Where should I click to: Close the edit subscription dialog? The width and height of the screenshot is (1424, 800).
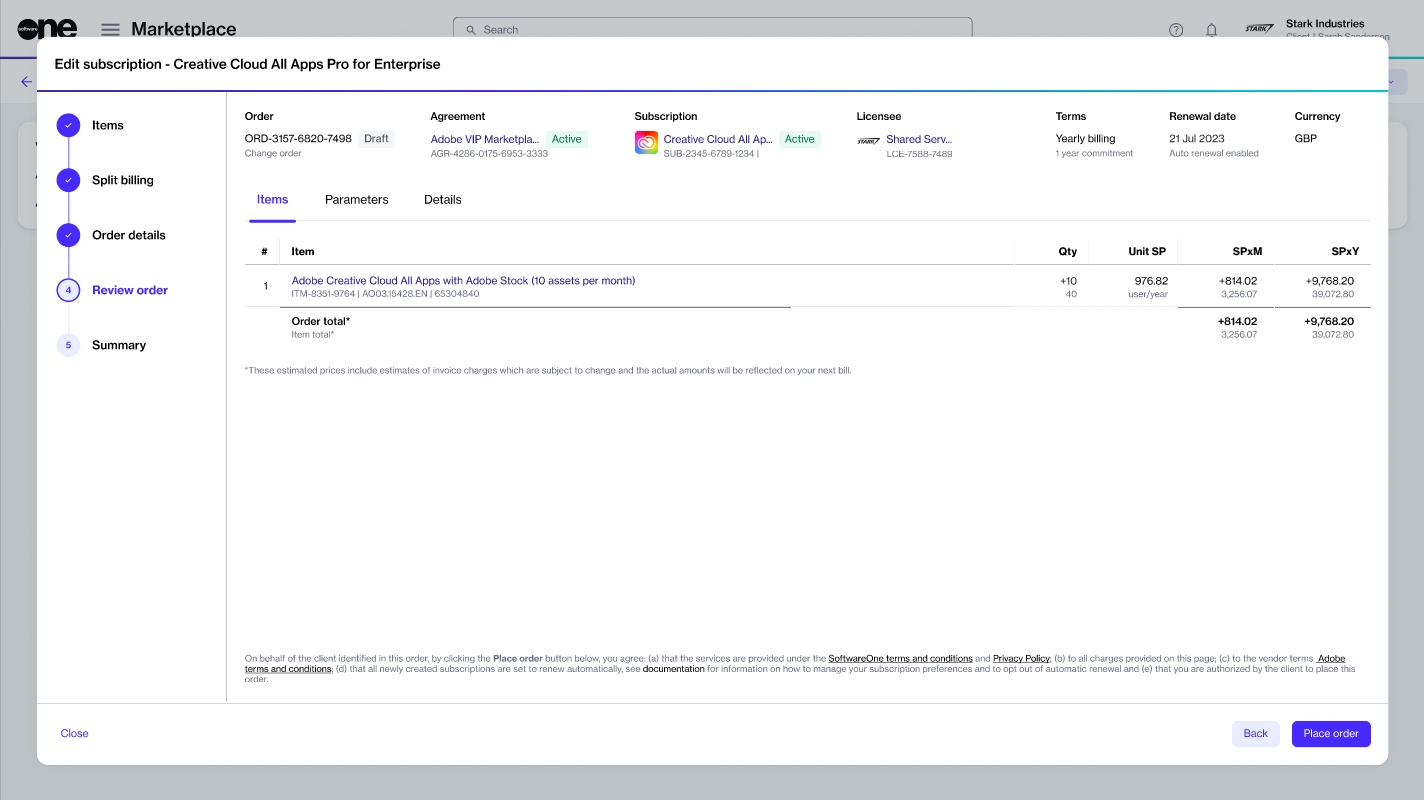(x=75, y=733)
